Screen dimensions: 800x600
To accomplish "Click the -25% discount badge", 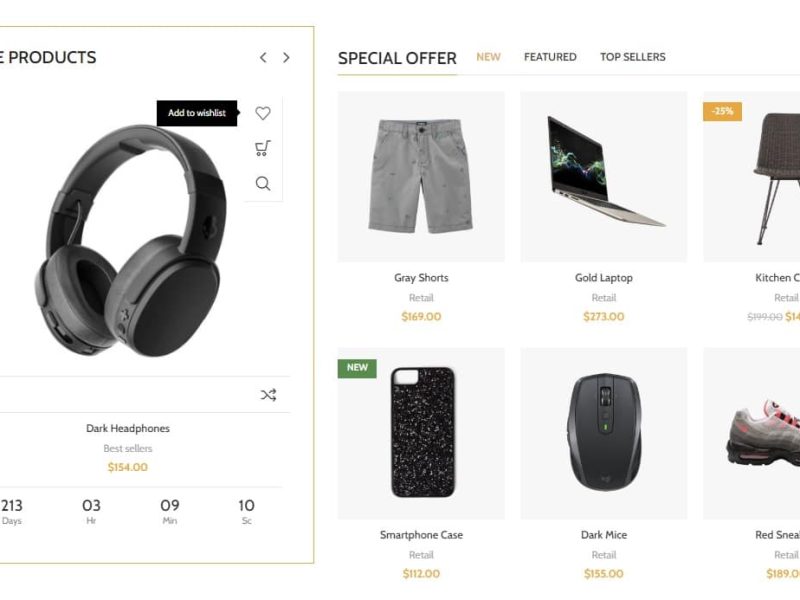I will click(x=722, y=111).
